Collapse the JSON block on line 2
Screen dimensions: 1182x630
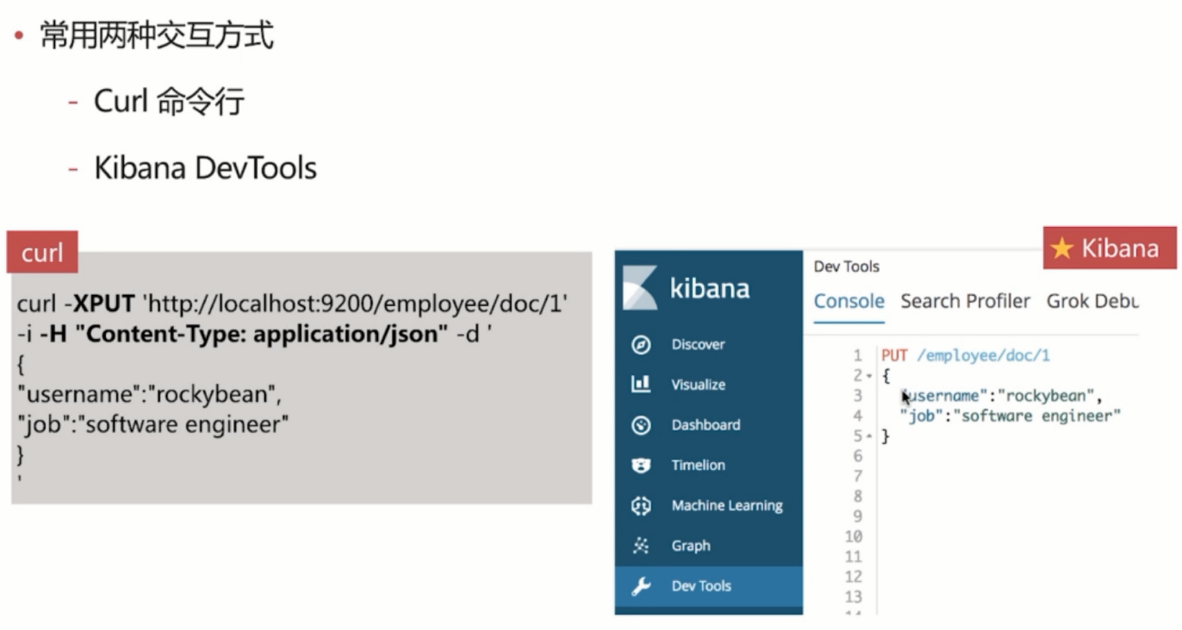click(x=870, y=376)
